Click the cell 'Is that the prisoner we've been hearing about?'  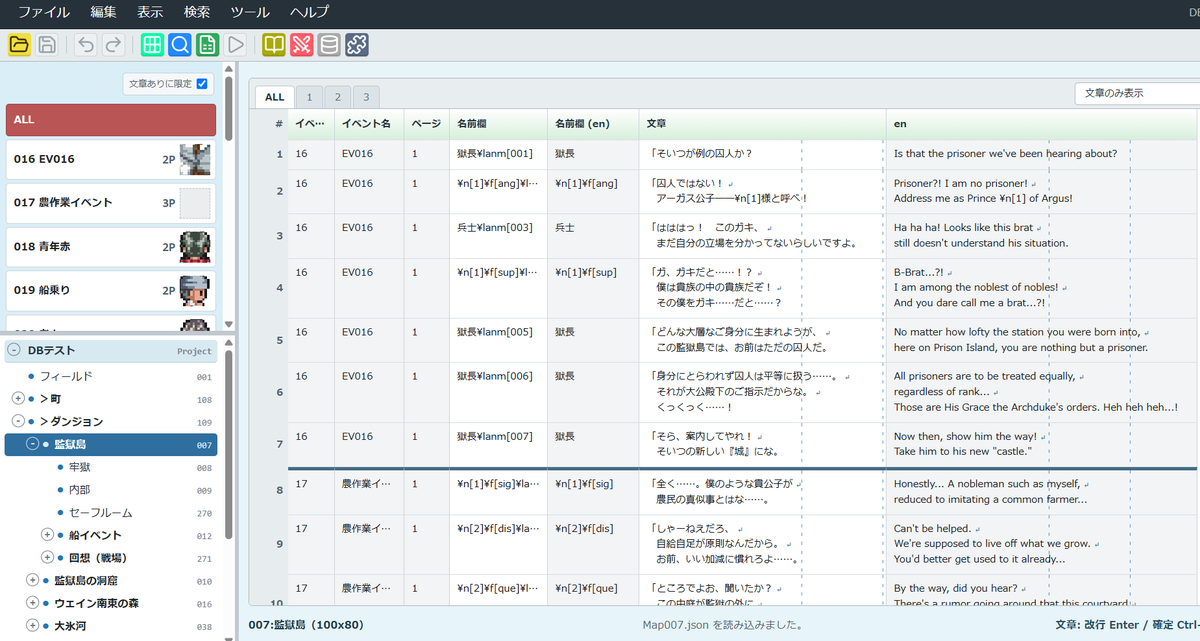click(1043, 154)
